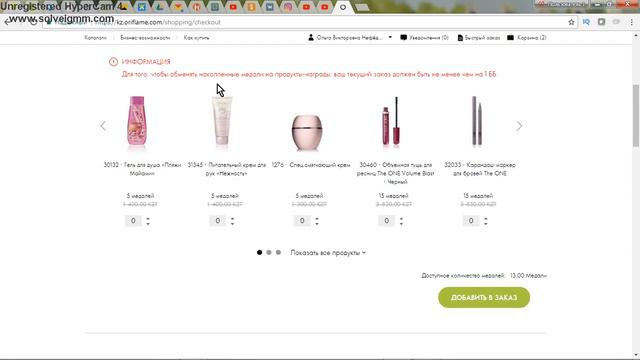The image size is (640, 360).
Task: Open the Как купить menu item
Action: tap(196, 38)
